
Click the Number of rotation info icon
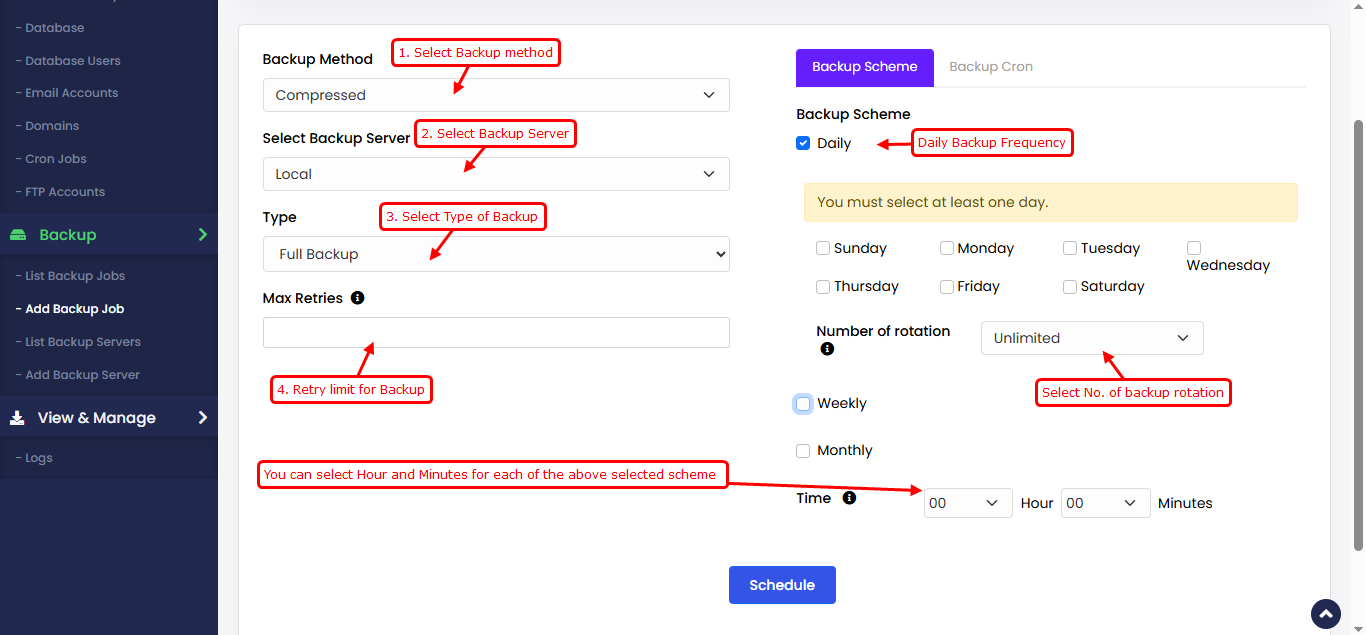827,350
